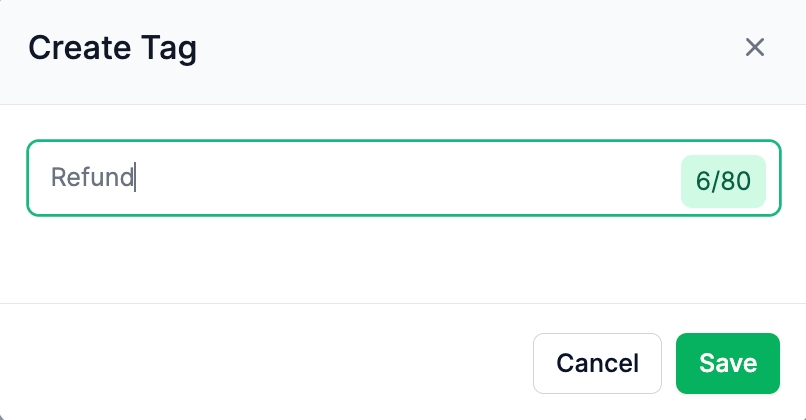Click the 6/80 character counter badge

723,181
